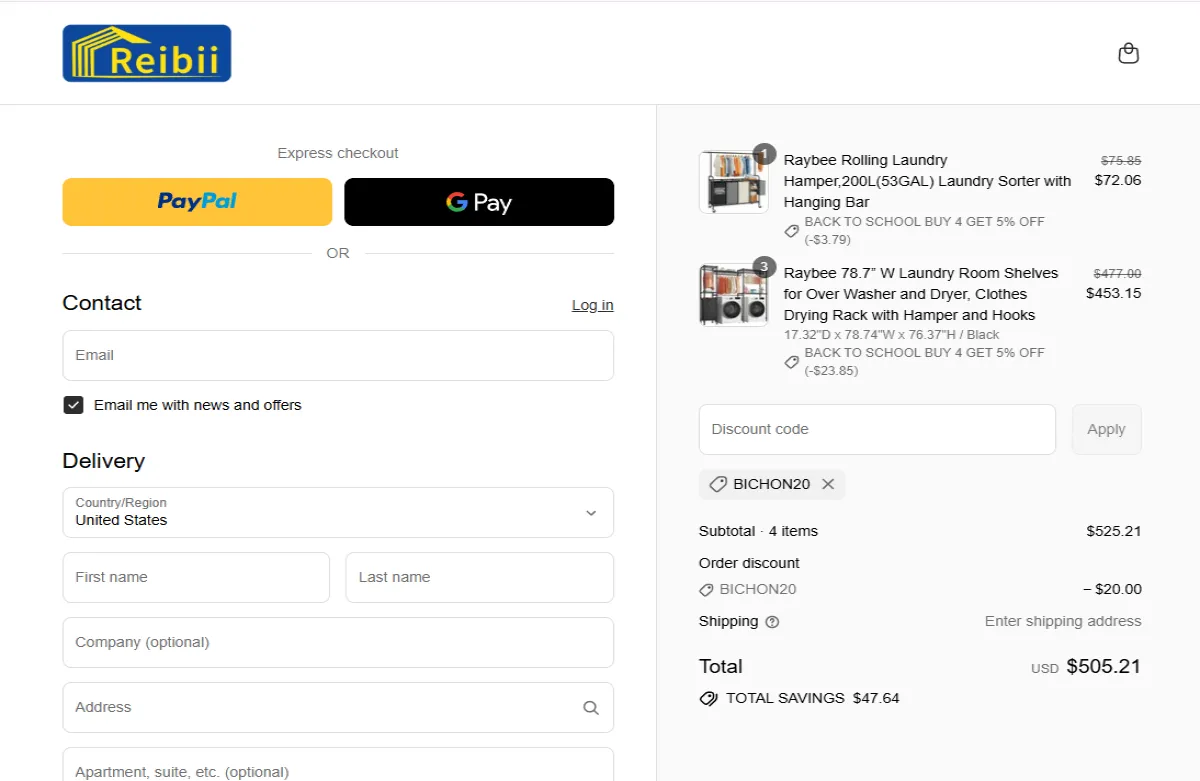Click the Last name field
This screenshot has height=781, width=1200.
[x=479, y=577]
